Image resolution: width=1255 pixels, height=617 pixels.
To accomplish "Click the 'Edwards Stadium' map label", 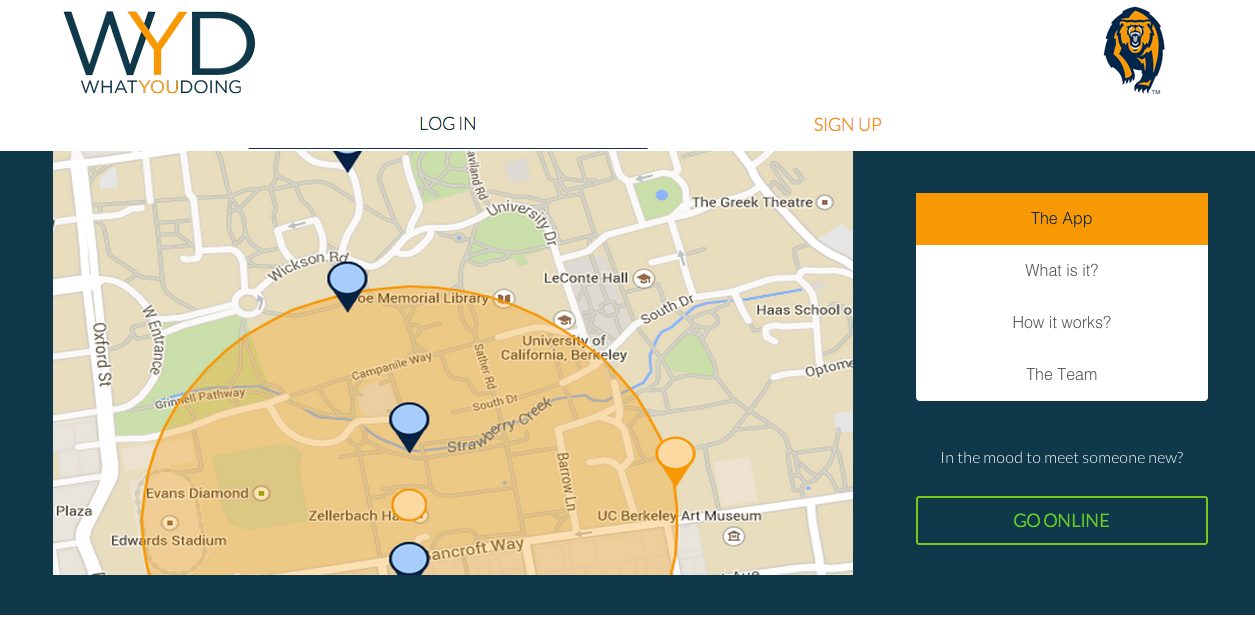I will click(168, 541).
